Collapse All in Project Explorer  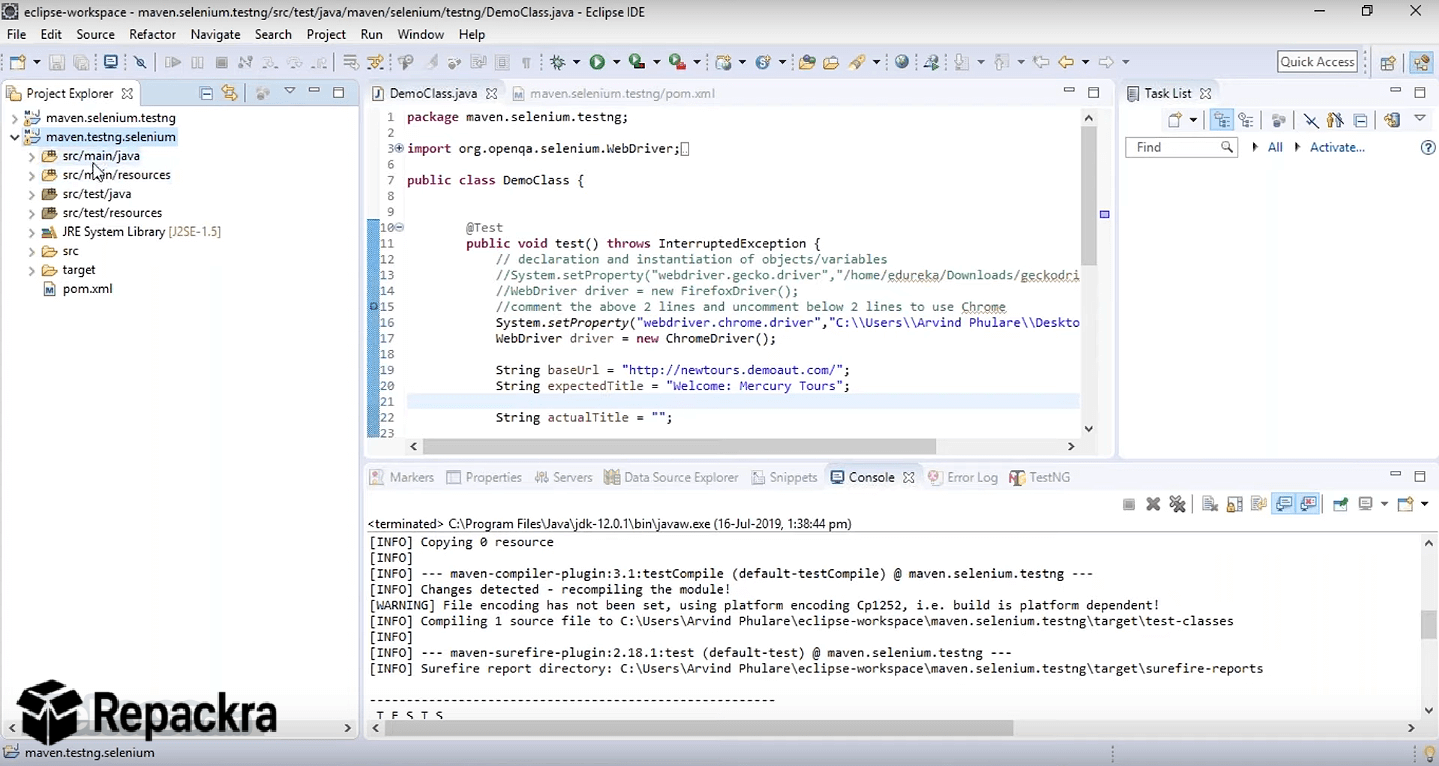pos(207,93)
